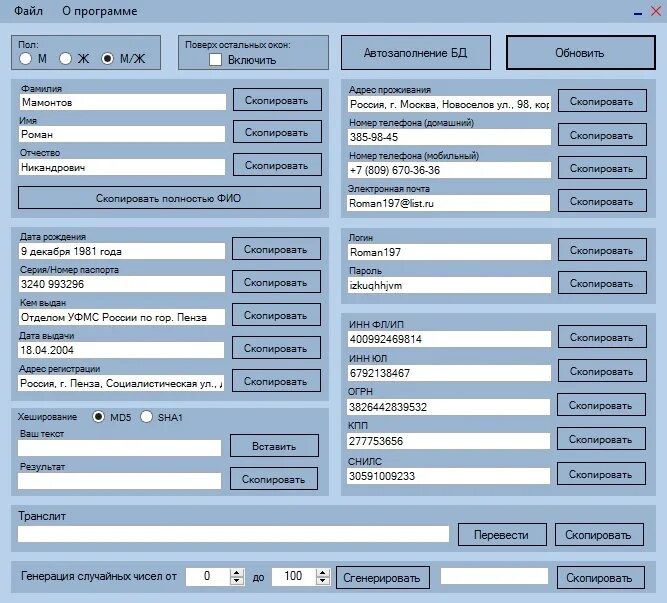This screenshot has width=667, height=603.
Task: Copy the Отчество field value
Action: pyautogui.click(x=277, y=165)
